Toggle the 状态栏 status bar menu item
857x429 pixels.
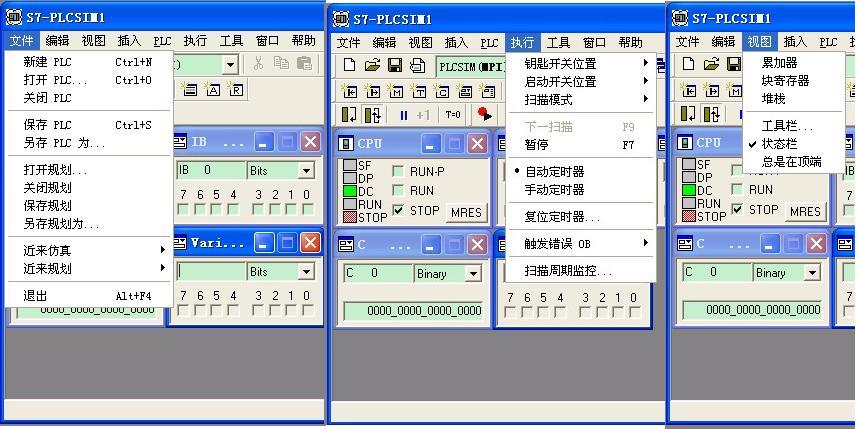(779, 144)
